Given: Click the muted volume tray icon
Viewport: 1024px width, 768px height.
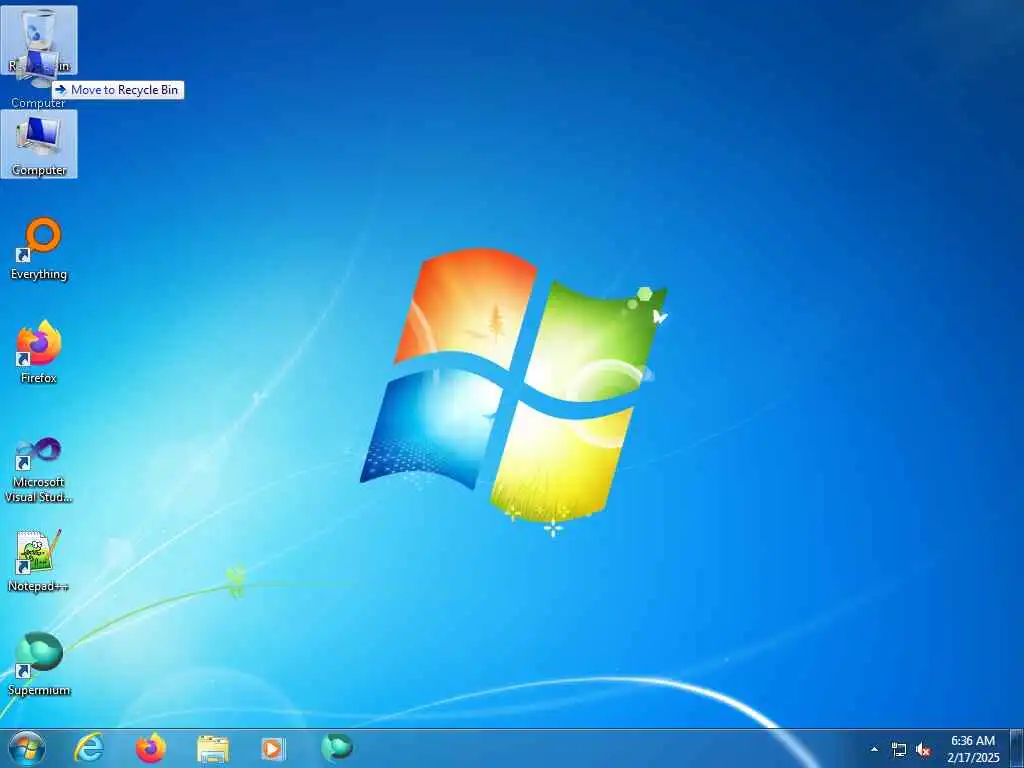Looking at the screenshot, I should [923, 750].
